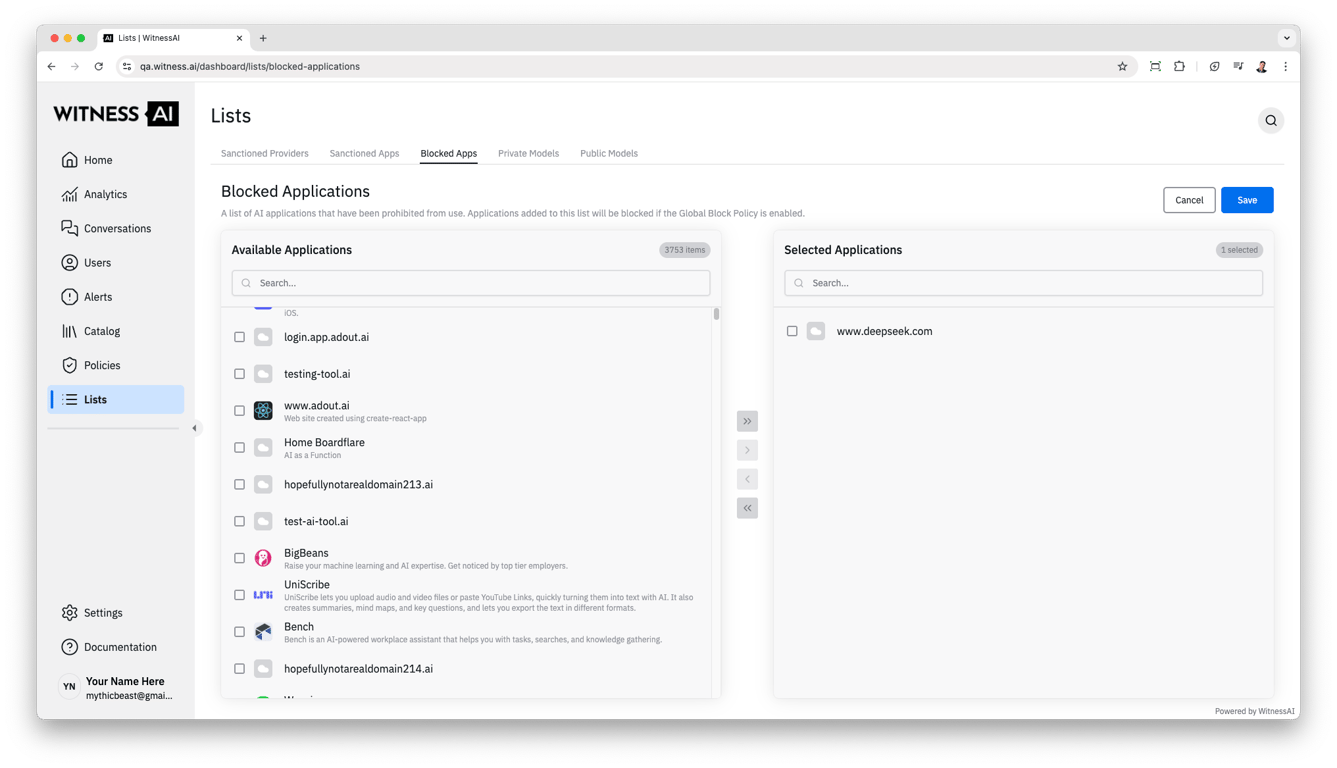Remove all applications from selected list

tap(747, 508)
